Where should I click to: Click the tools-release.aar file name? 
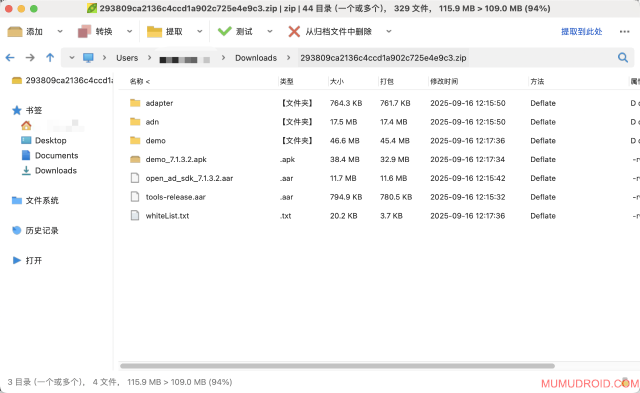point(176,197)
